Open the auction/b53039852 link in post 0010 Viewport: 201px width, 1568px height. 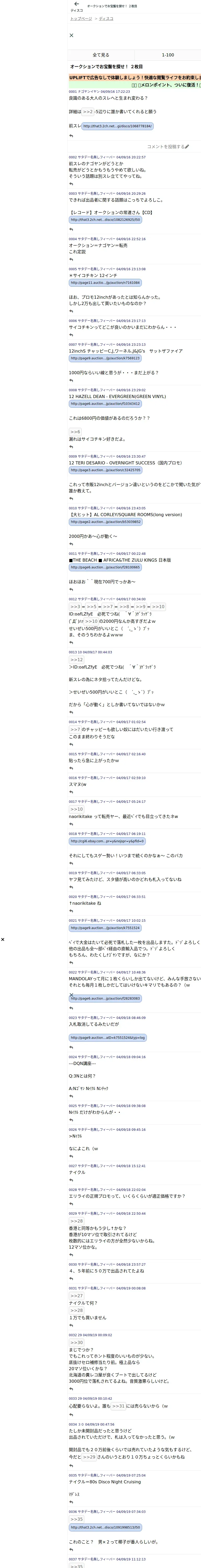[105, 522]
